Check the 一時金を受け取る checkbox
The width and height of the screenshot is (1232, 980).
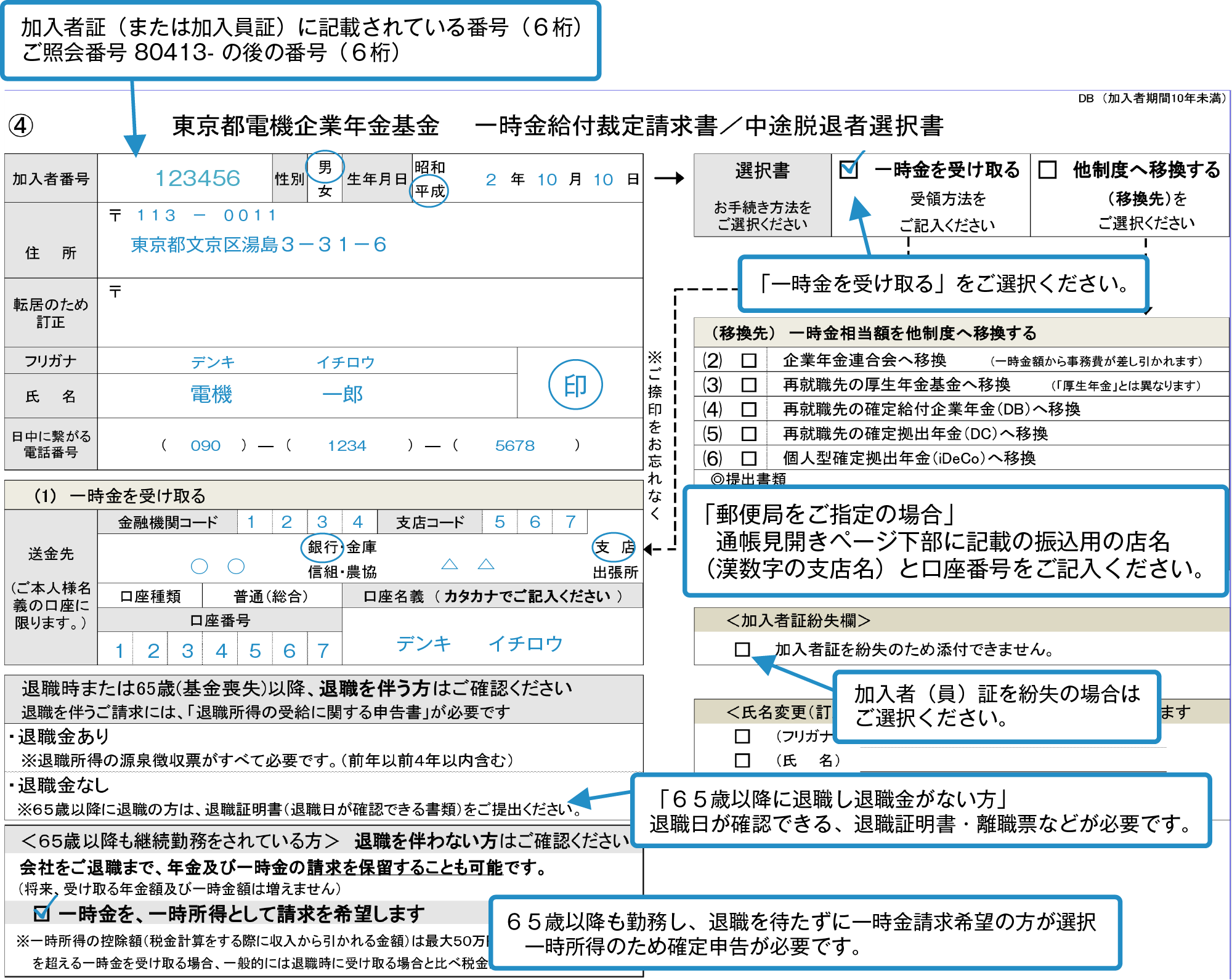point(849,169)
